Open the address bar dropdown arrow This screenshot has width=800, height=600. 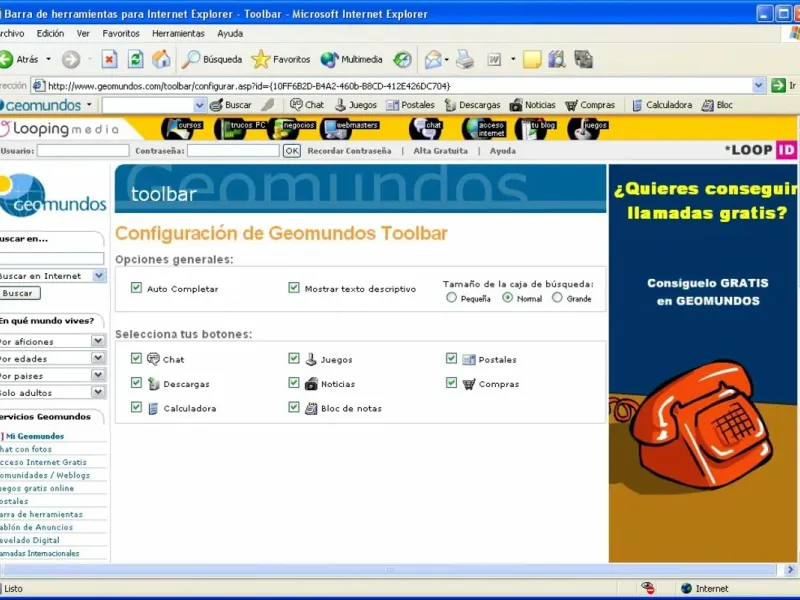point(759,86)
